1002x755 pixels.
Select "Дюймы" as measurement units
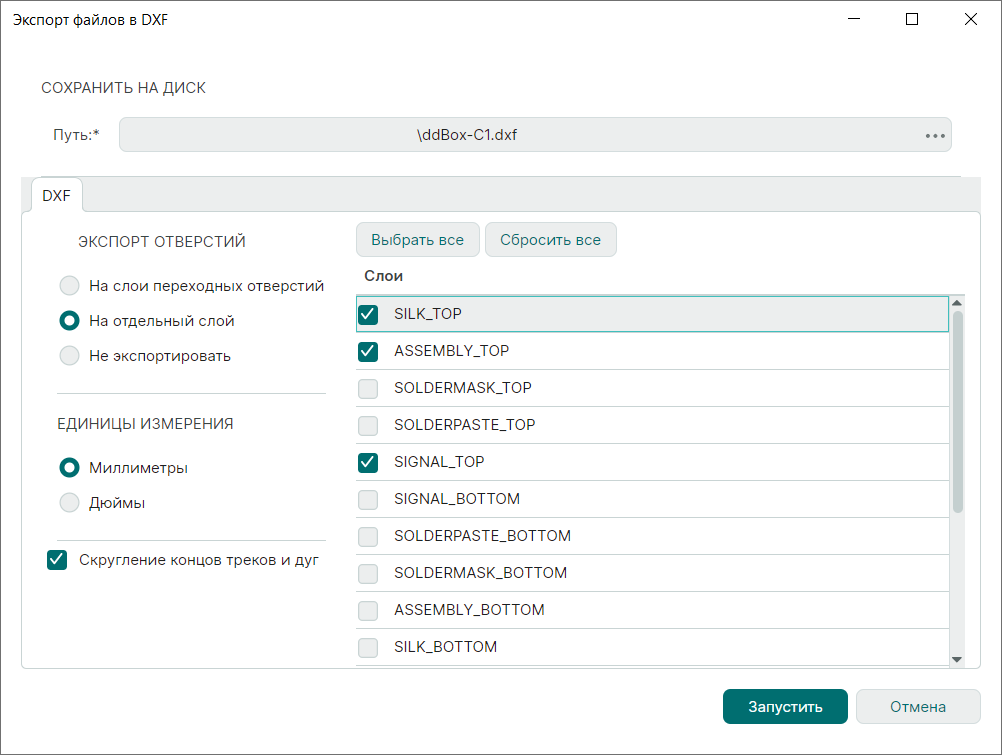click(69, 503)
